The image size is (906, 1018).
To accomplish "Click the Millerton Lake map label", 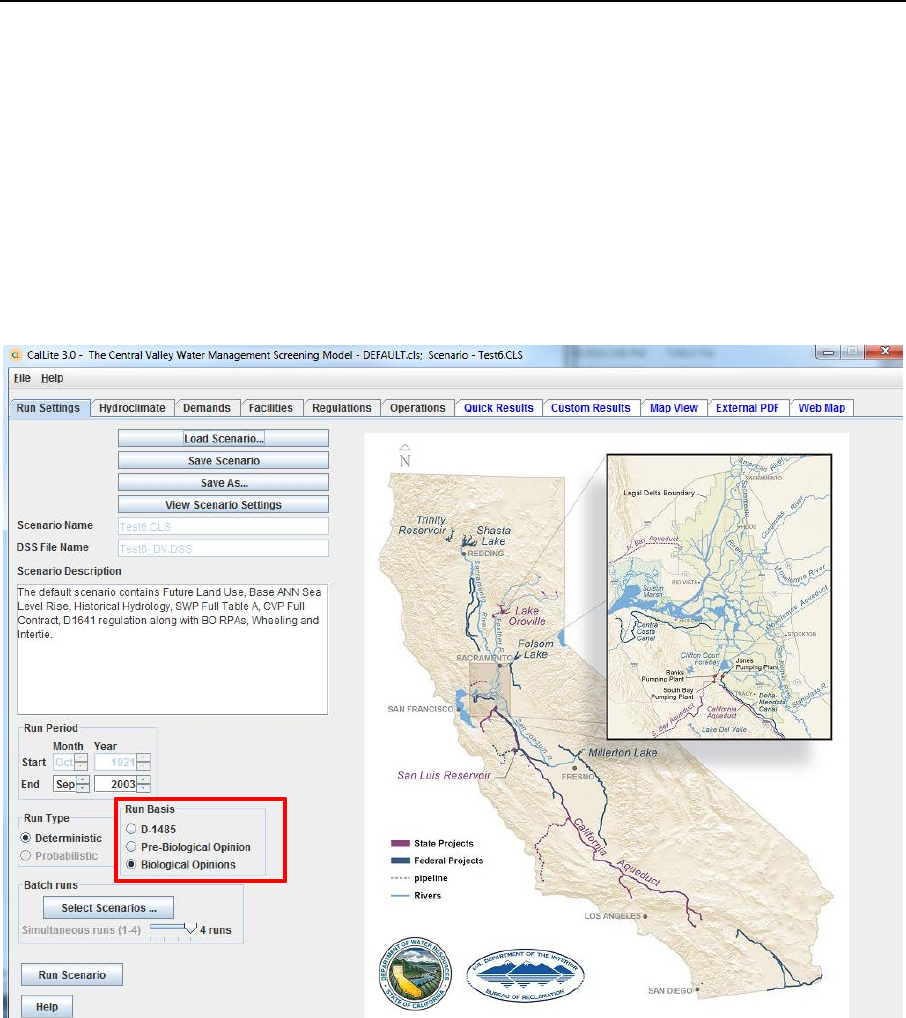I will [x=623, y=752].
